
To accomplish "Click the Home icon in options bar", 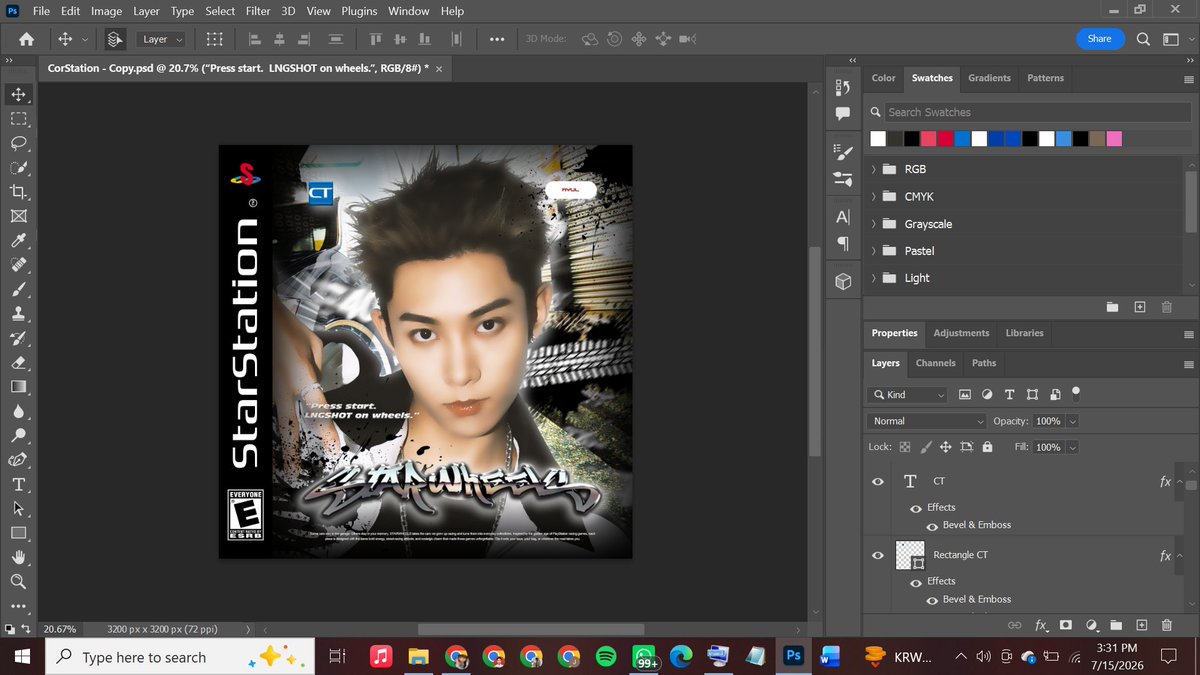I will (27, 39).
